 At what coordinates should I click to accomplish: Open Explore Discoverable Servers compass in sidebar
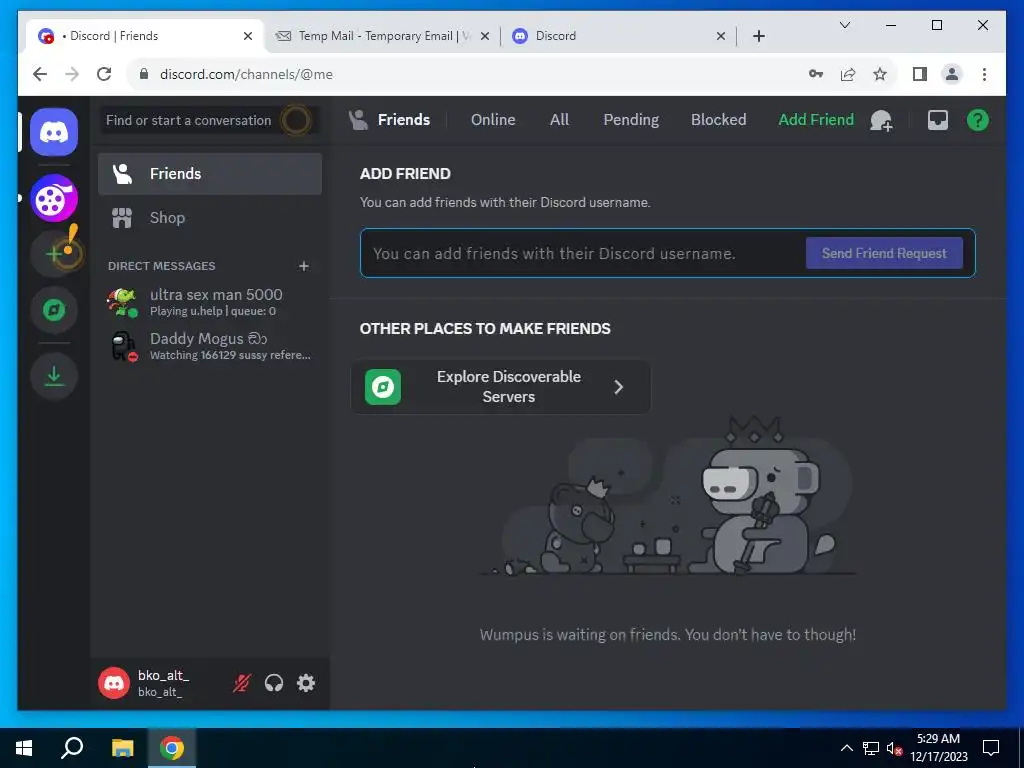[x=54, y=310]
